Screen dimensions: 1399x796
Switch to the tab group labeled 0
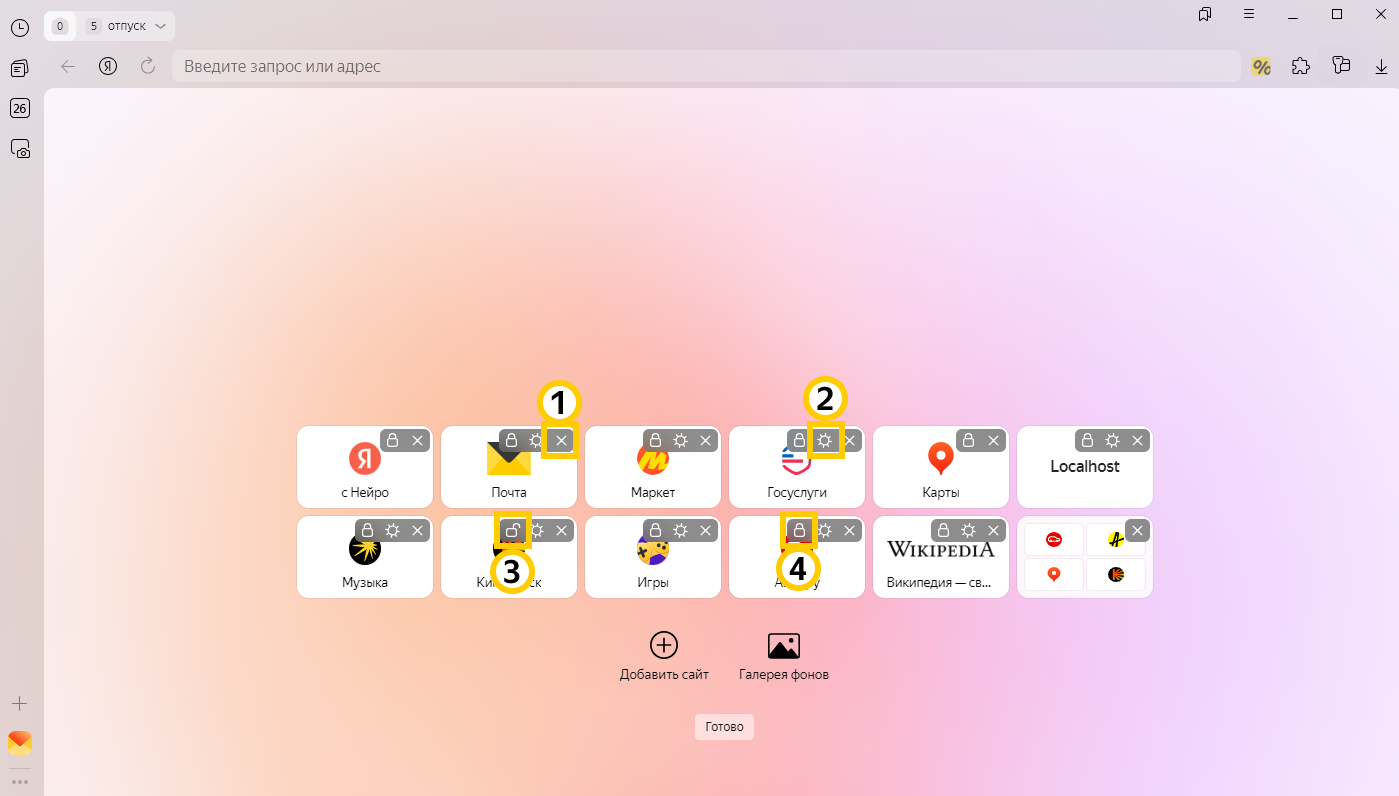tap(60, 26)
